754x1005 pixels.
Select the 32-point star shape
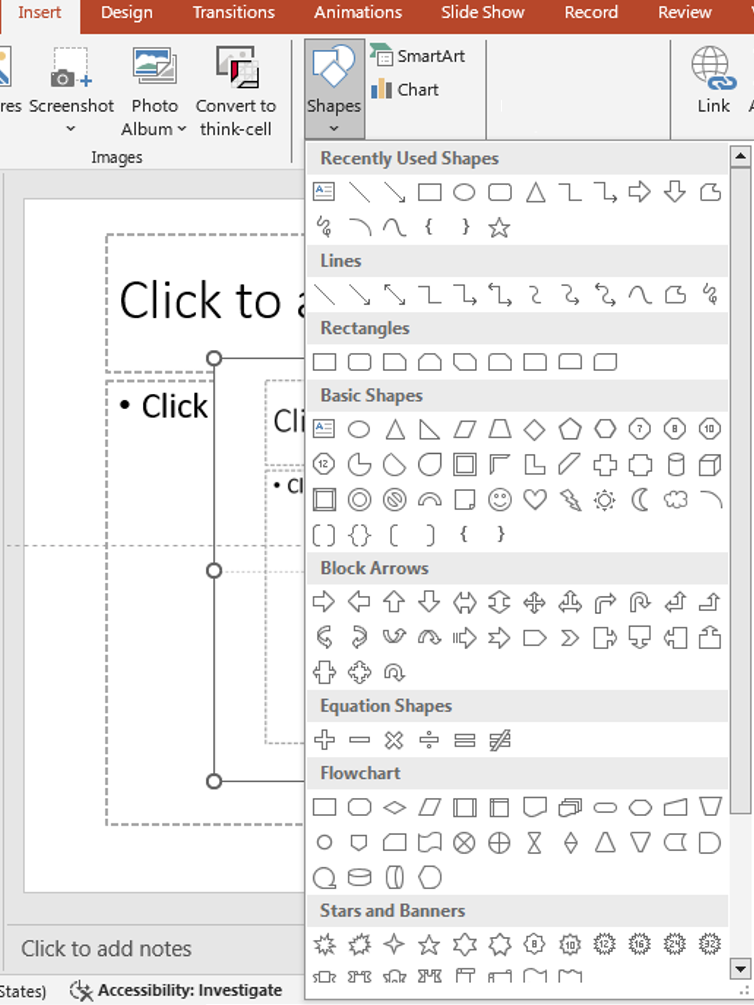click(x=710, y=944)
